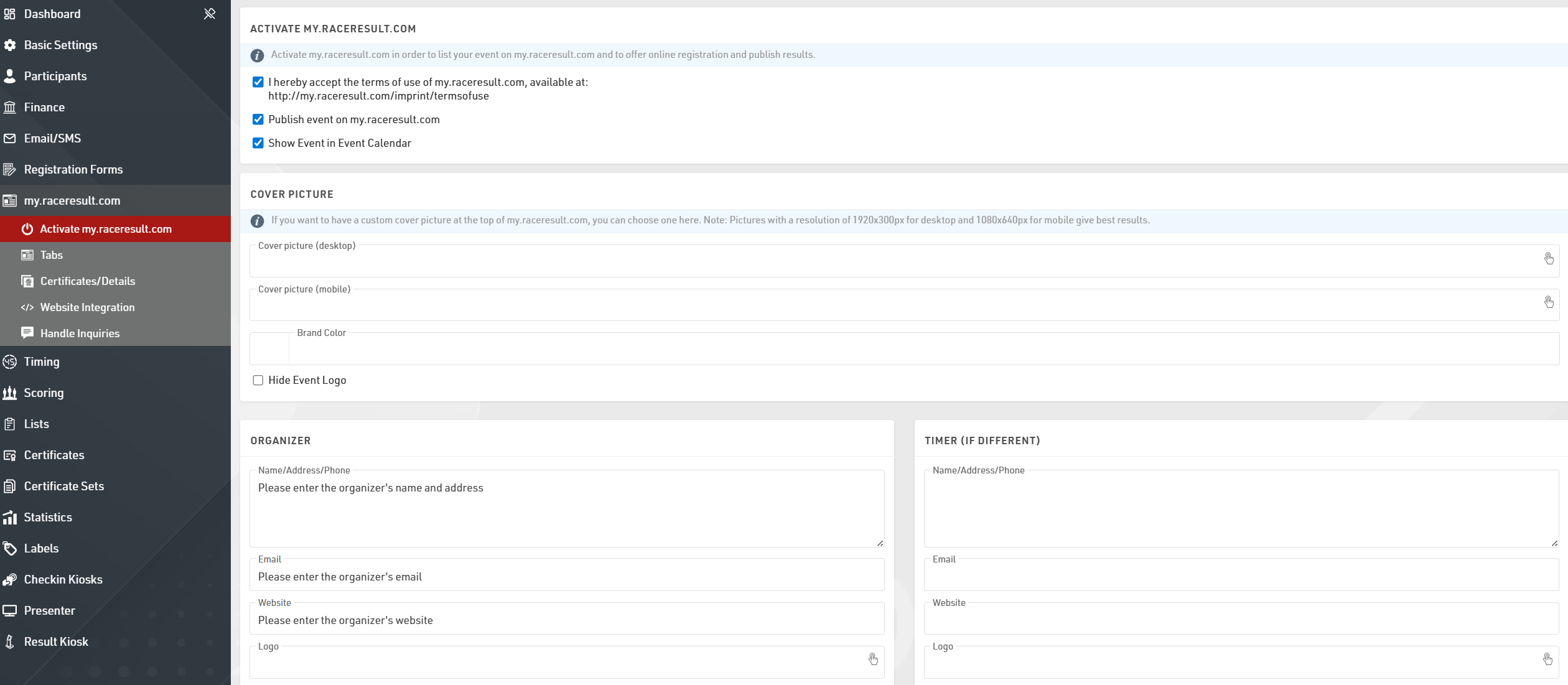This screenshot has height=685, width=1568.
Task: Collapse the my.raceresult.com sidebar section
Action: pyautogui.click(x=72, y=201)
